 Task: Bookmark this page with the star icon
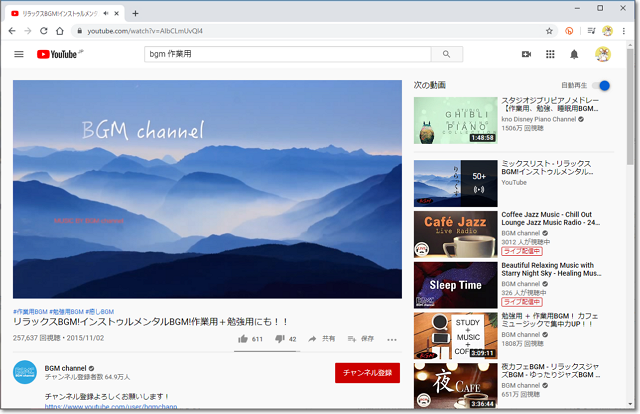pyautogui.click(x=549, y=31)
